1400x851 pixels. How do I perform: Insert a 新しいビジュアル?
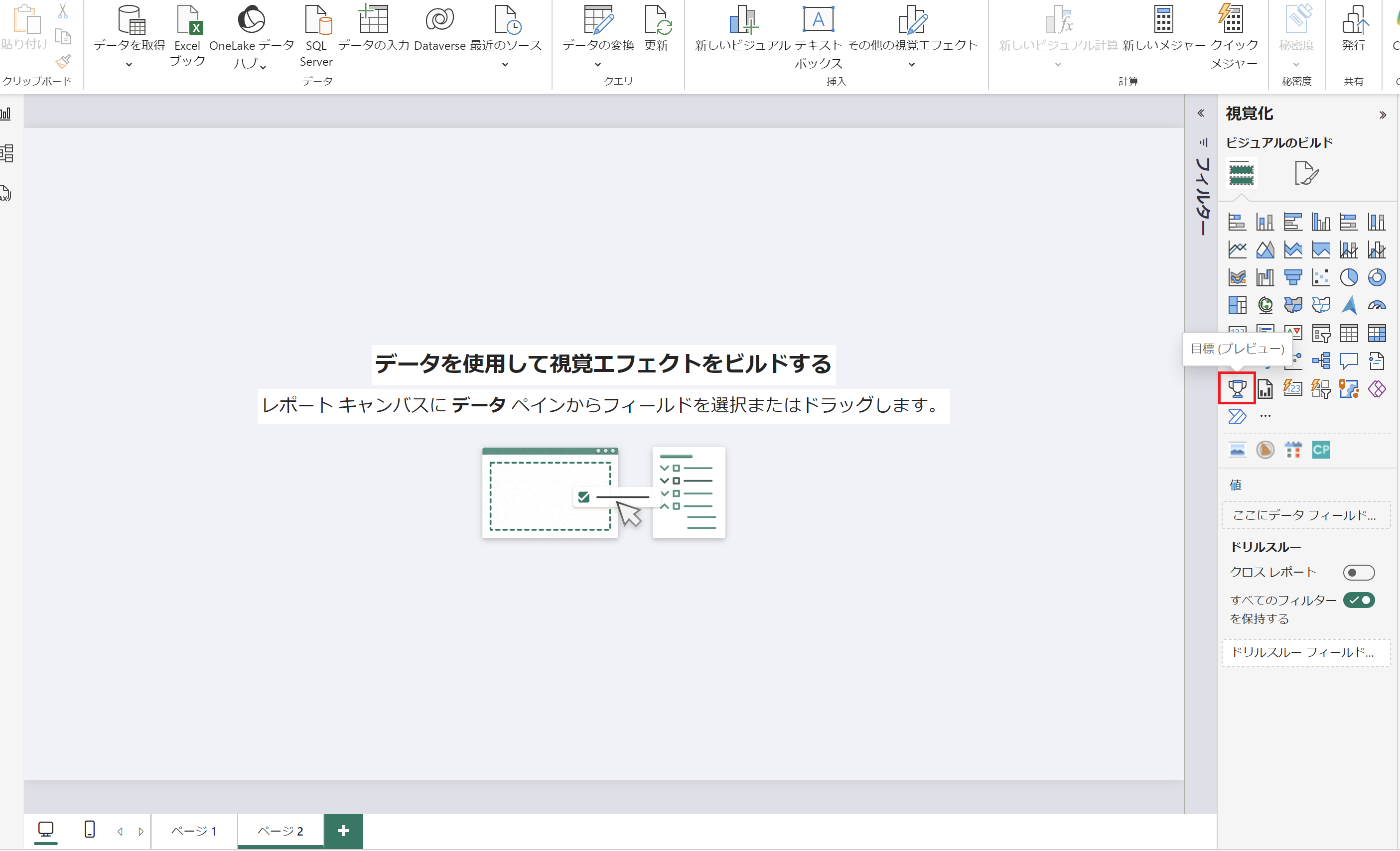coord(743,28)
